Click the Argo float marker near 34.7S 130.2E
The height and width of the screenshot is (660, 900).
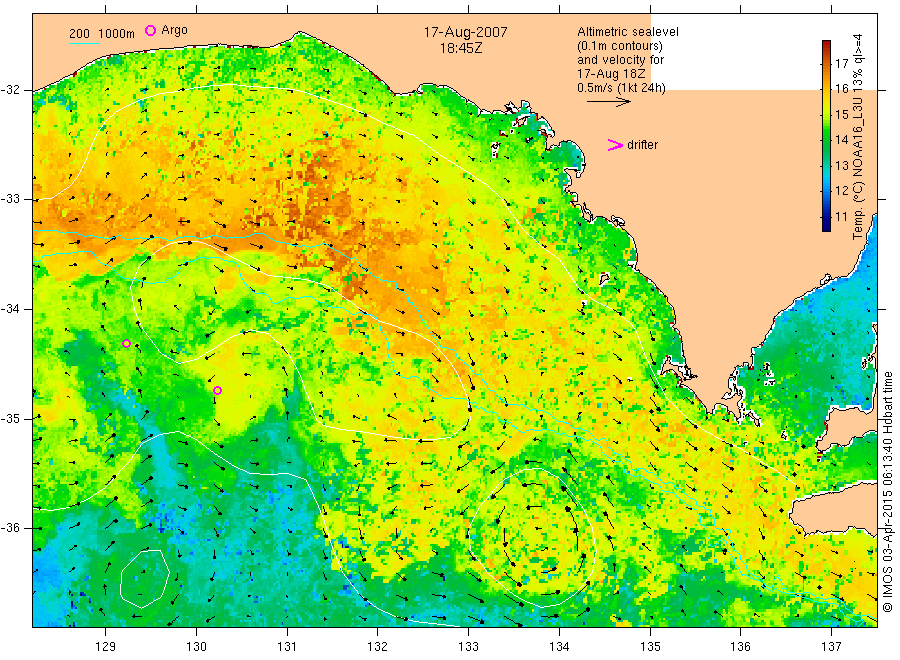pos(218,391)
